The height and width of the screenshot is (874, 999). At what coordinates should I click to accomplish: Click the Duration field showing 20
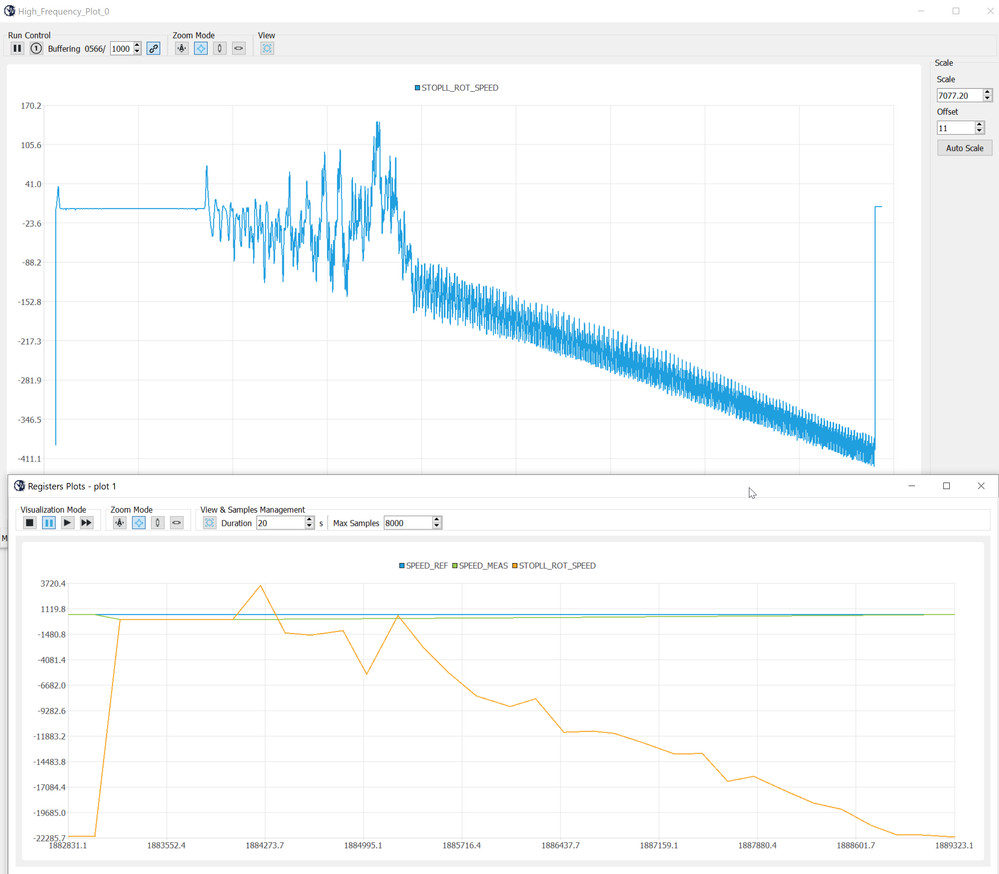[280, 523]
